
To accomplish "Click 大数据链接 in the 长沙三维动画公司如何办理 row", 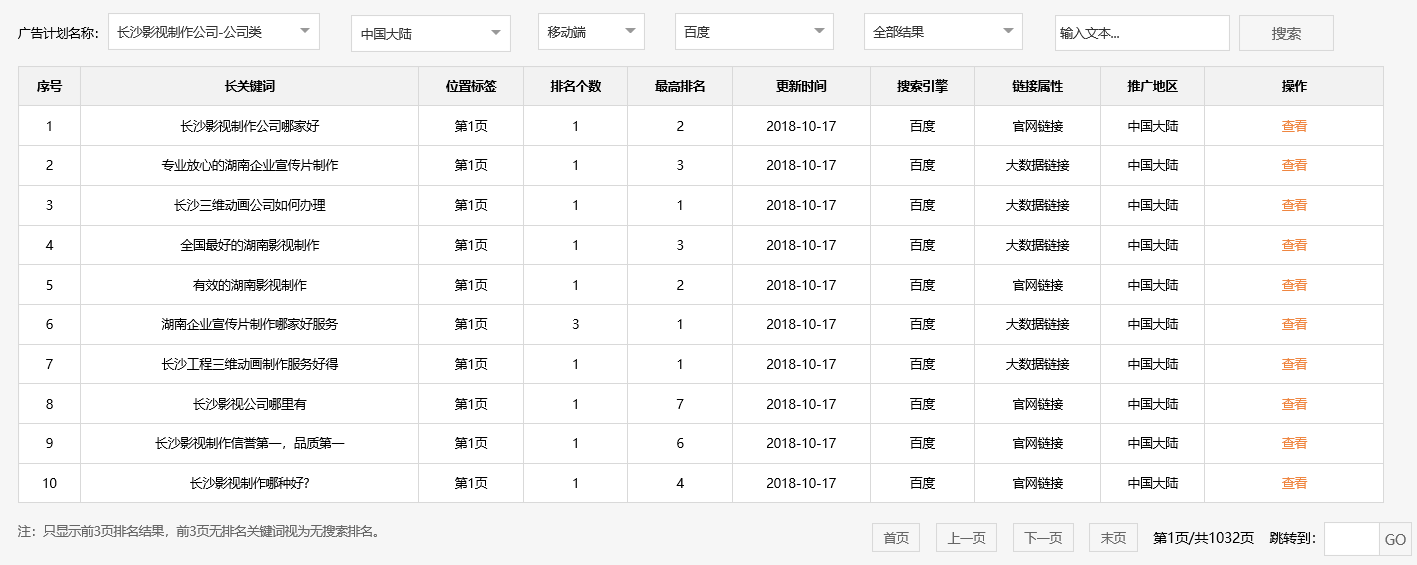I will (x=1037, y=205).
